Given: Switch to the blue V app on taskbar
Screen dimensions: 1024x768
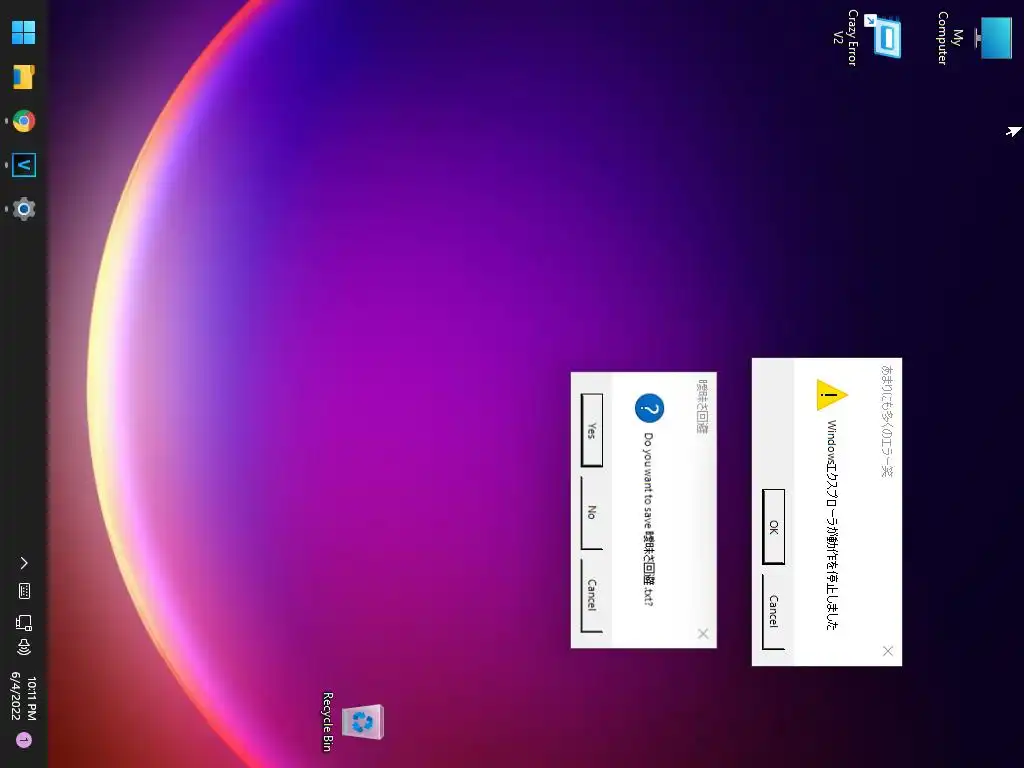Looking at the screenshot, I should point(24,165).
